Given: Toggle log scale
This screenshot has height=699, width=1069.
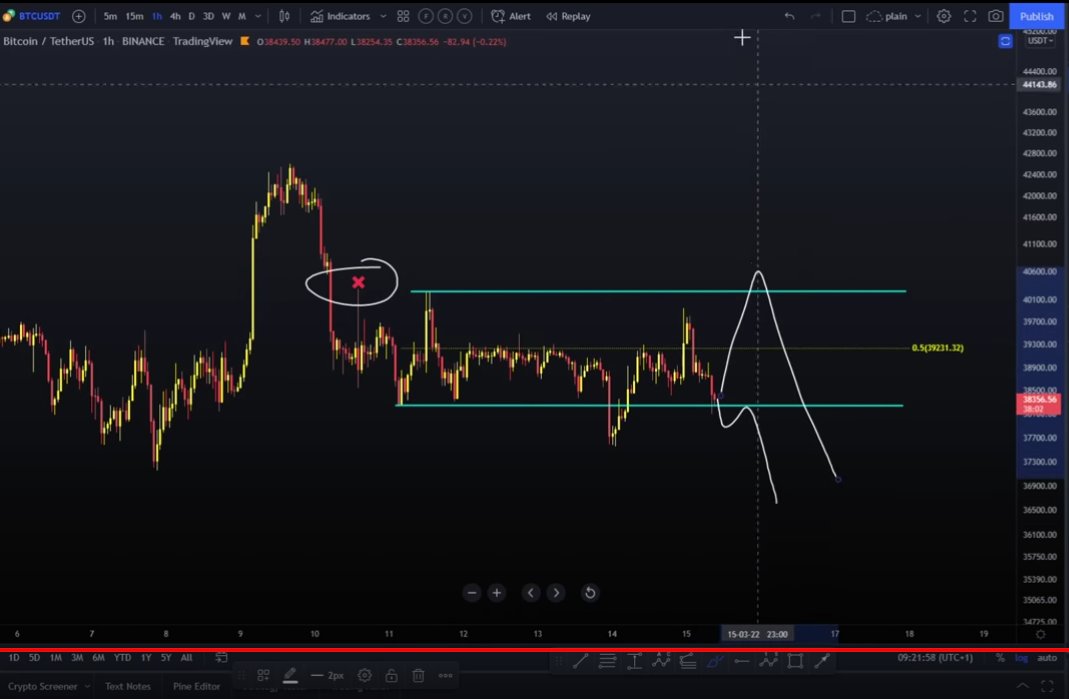Looking at the screenshot, I should (1021, 657).
